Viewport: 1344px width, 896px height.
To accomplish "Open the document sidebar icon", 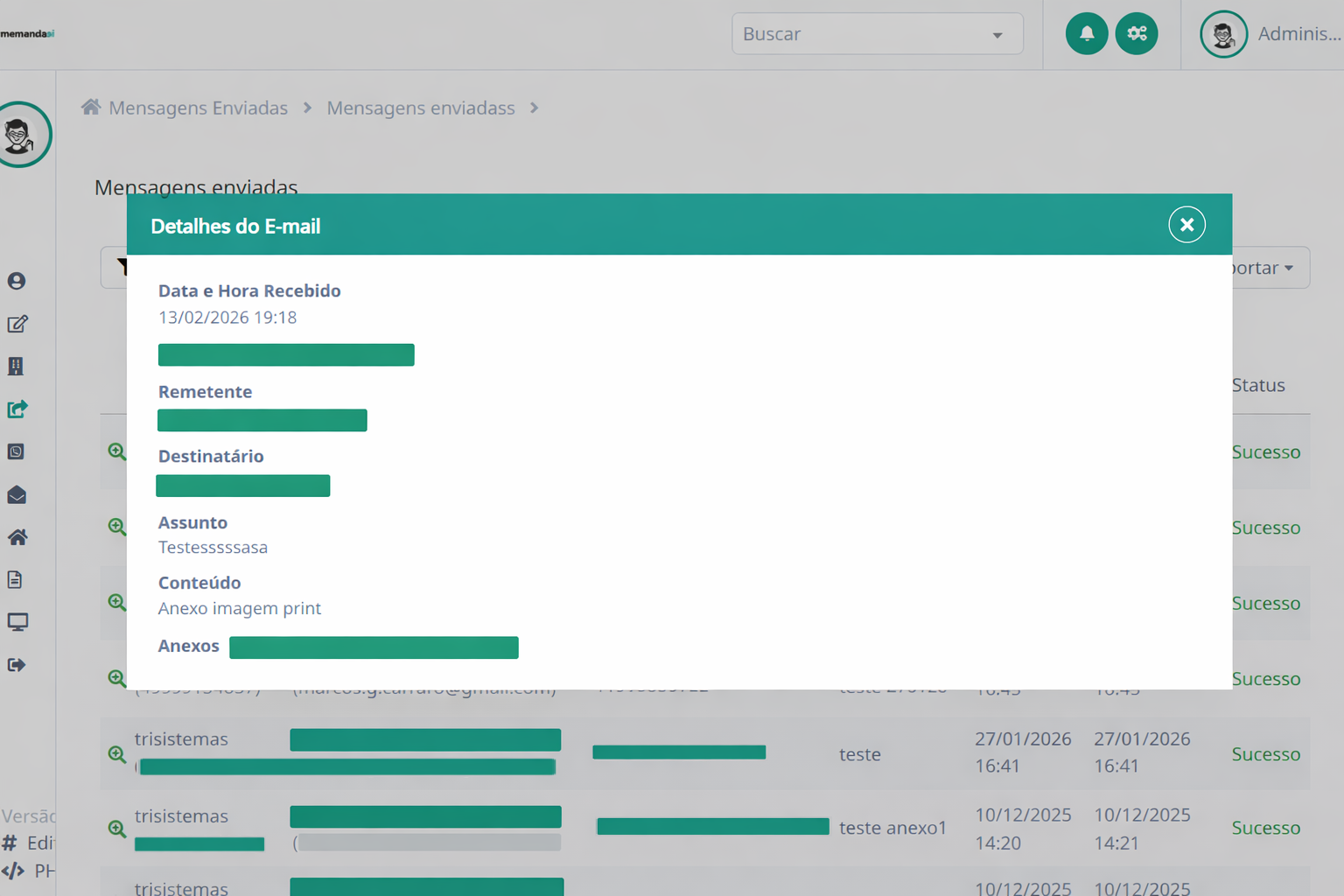I will (15, 579).
